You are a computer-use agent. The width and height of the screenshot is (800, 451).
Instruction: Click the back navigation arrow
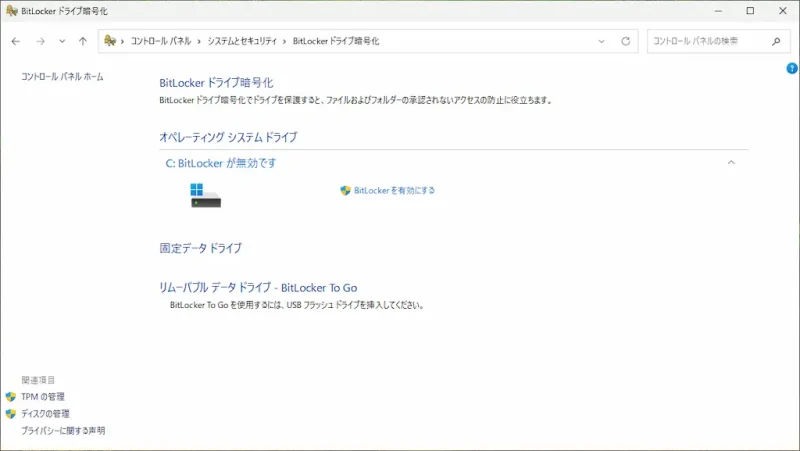[x=16, y=41]
